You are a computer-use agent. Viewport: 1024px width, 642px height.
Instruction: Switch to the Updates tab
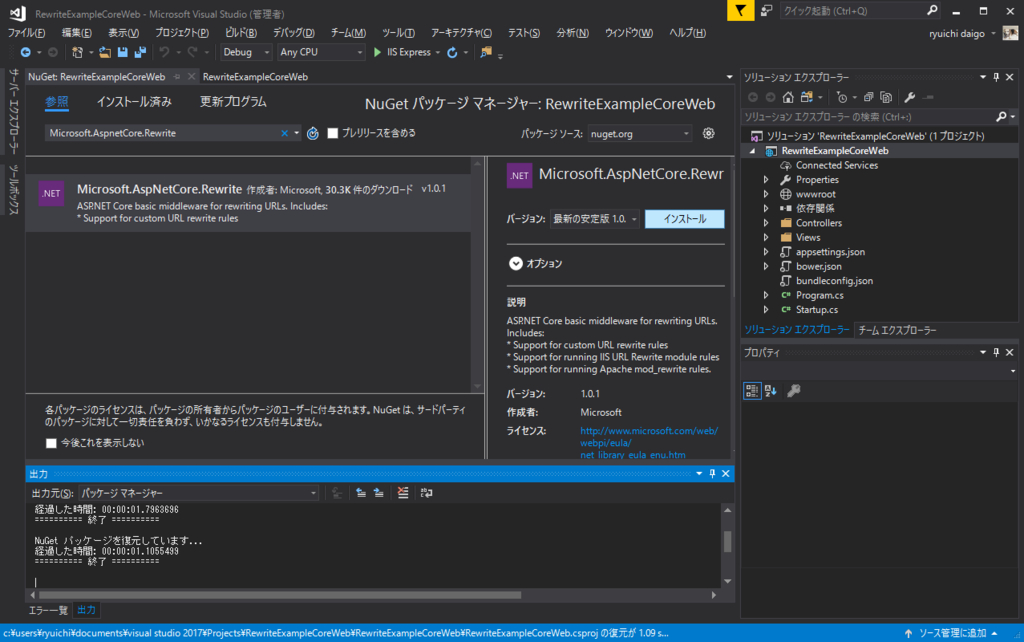233,102
